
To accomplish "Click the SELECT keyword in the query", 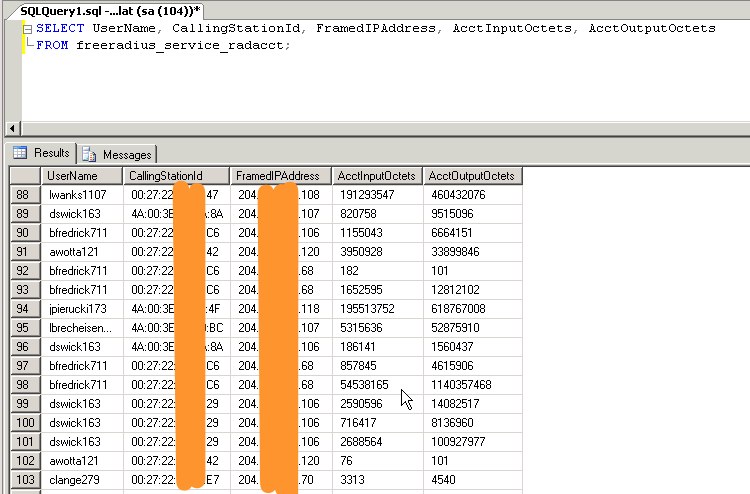I will [60, 28].
